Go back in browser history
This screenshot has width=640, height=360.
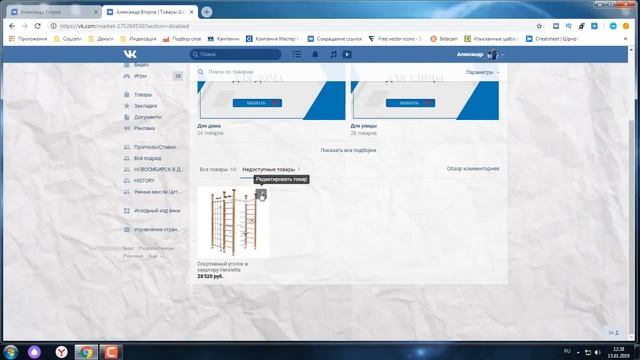pyautogui.click(x=12, y=26)
